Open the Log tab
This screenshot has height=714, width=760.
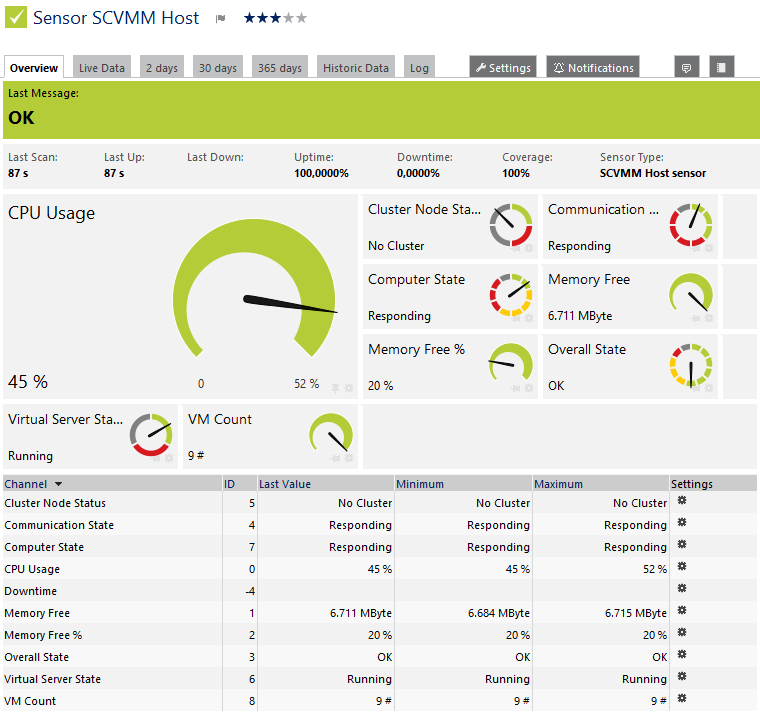tap(419, 67)
